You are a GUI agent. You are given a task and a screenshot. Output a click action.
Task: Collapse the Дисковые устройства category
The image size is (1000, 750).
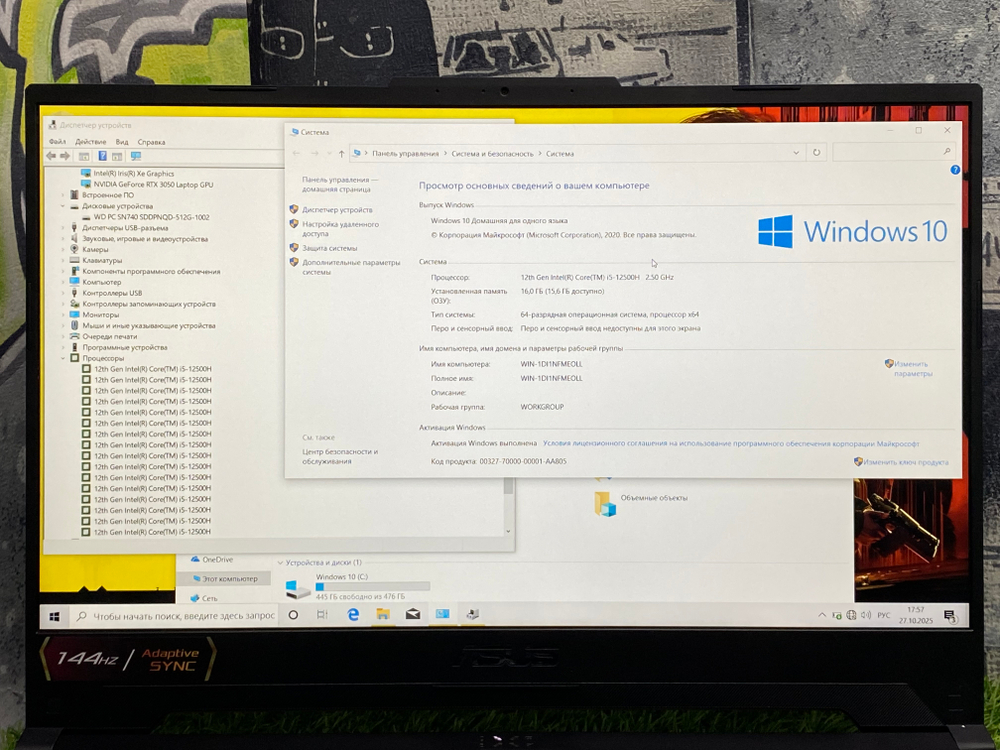(x=62, y=206)
